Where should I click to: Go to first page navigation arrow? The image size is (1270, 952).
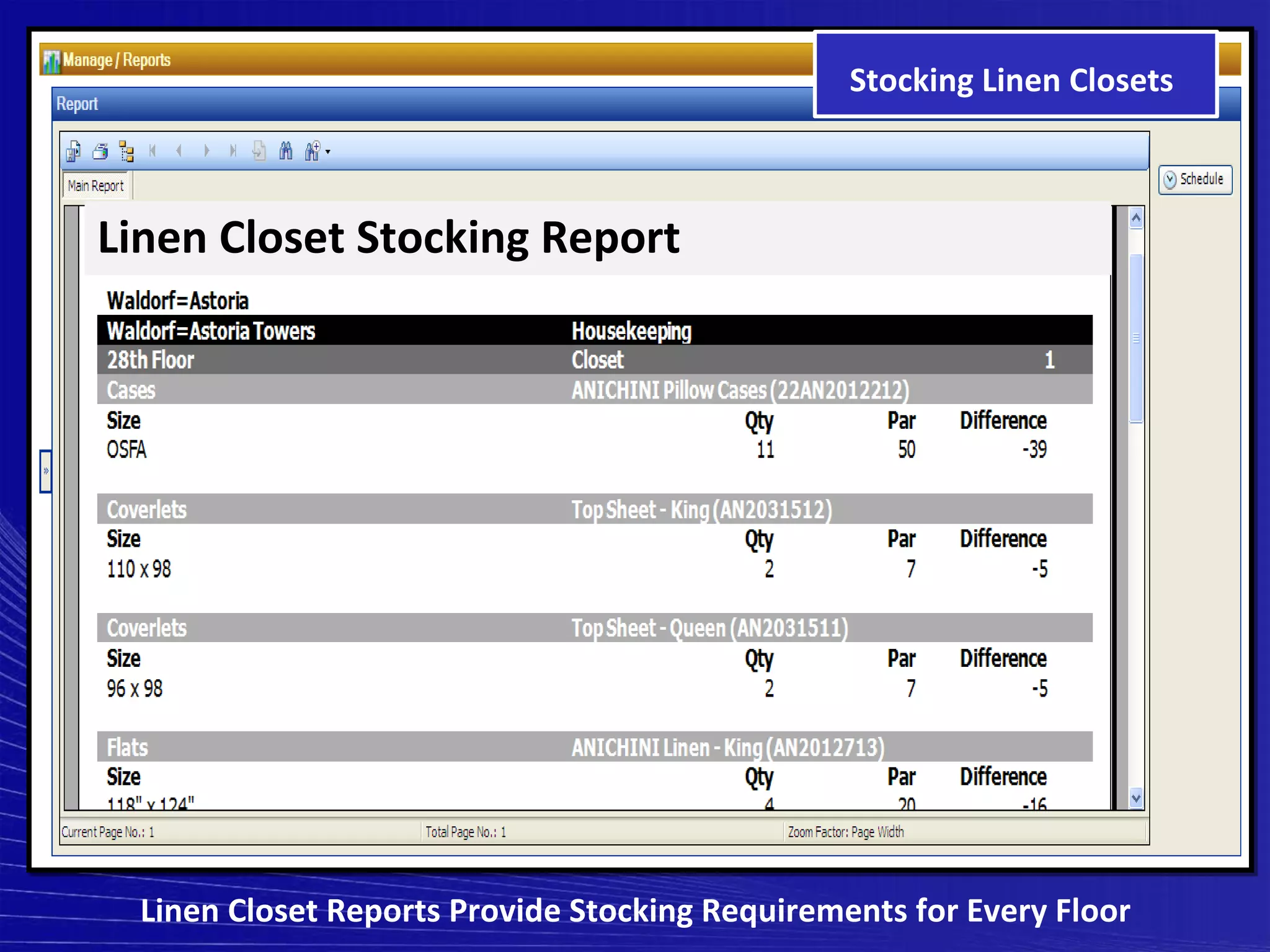click(153, 151)
